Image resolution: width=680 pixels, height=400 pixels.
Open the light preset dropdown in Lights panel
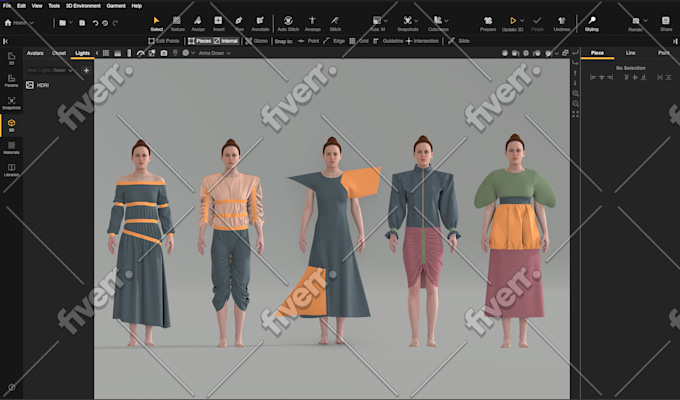point(49,70)
